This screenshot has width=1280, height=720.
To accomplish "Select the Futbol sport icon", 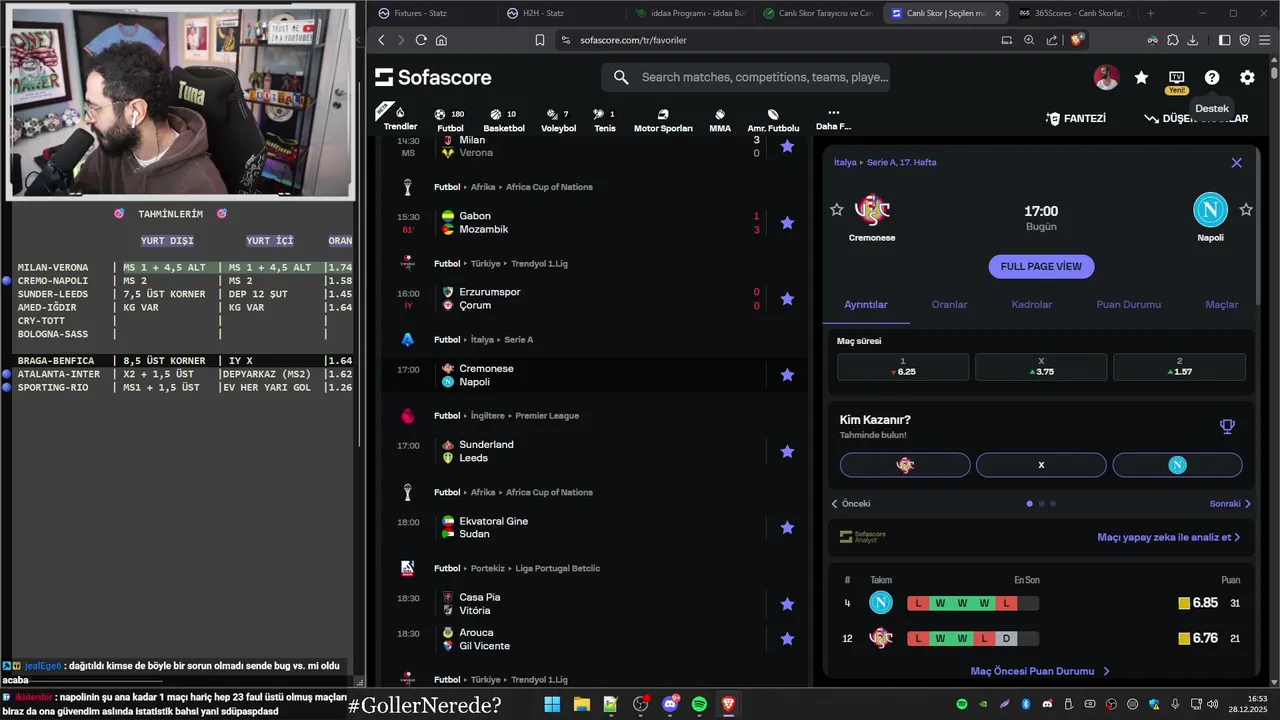I will click(450, 120).
